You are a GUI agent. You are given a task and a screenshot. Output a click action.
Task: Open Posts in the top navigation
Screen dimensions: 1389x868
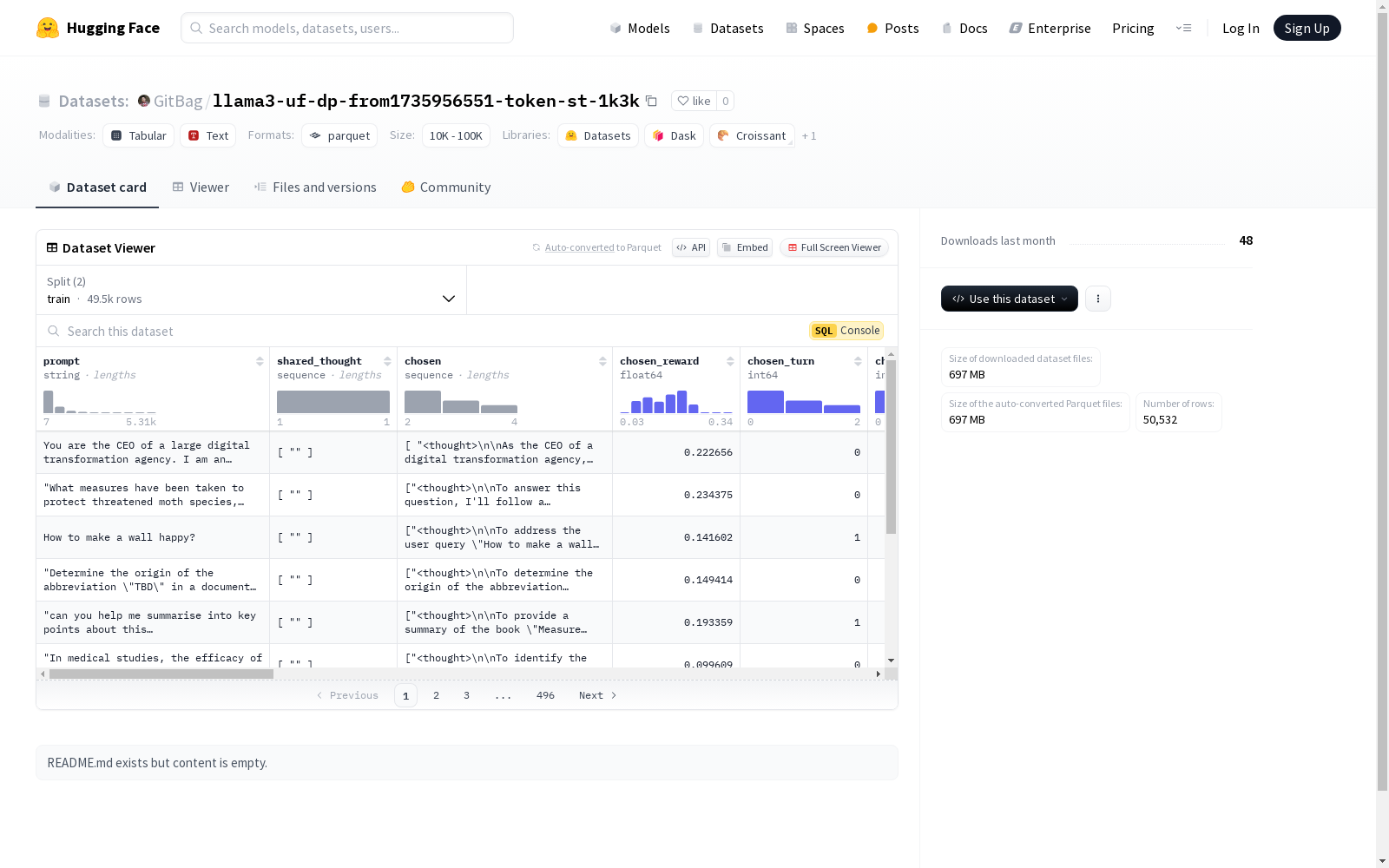[892, 28]
